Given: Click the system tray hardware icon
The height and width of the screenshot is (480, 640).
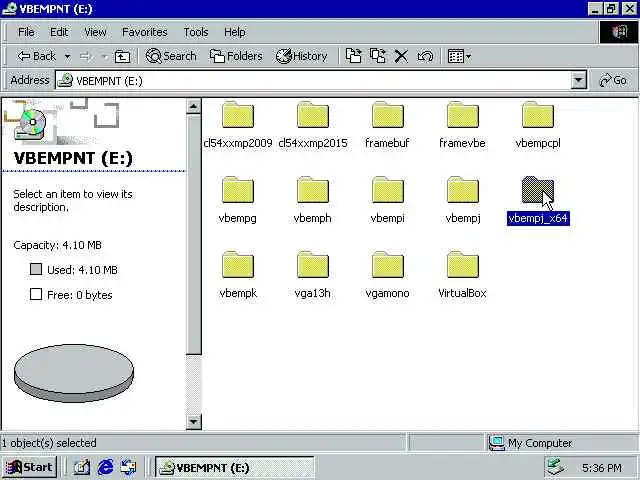Looking at the screenshot, I should tap(556, 467).
